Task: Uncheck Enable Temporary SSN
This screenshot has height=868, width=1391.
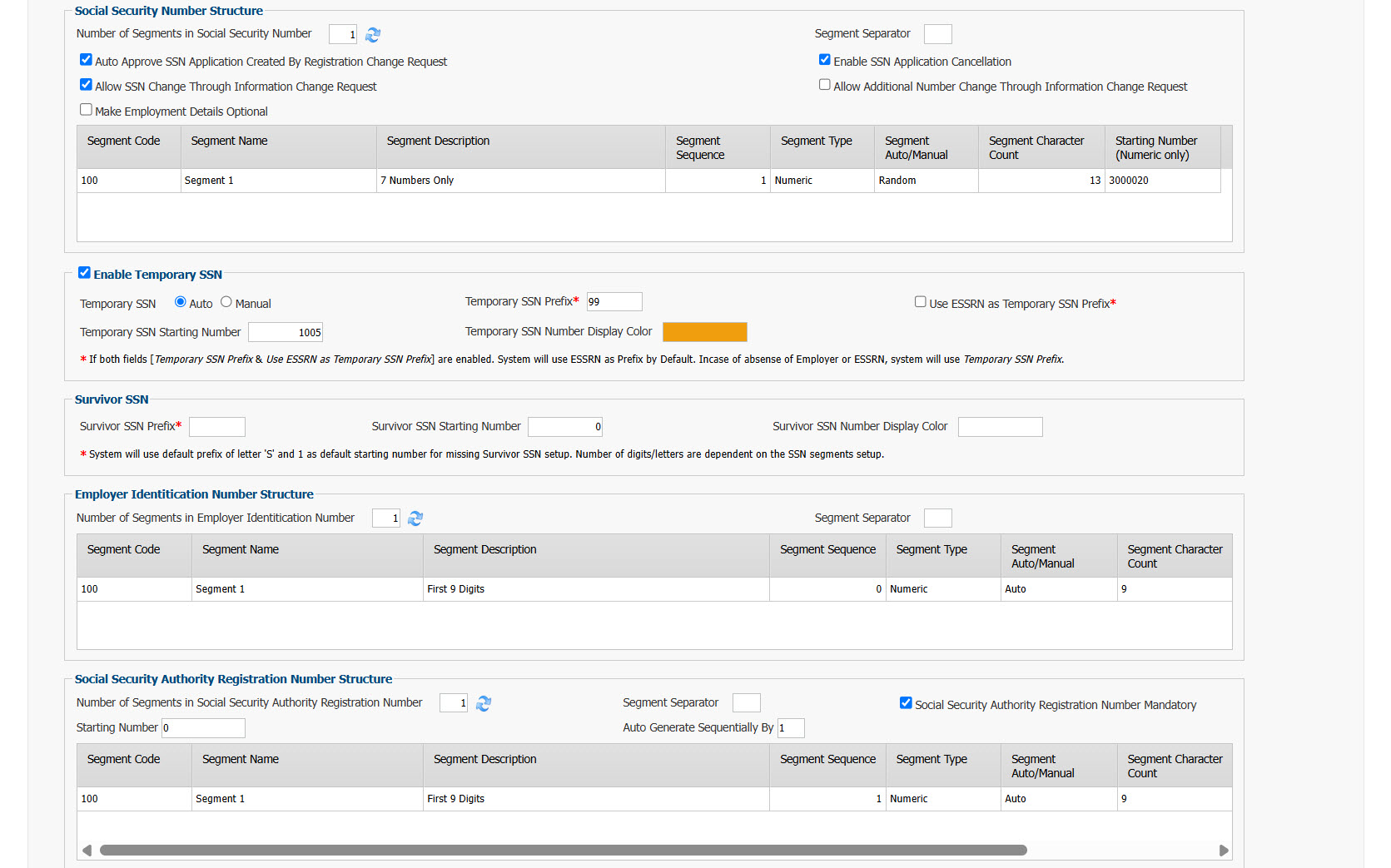Action: [84, 273]
